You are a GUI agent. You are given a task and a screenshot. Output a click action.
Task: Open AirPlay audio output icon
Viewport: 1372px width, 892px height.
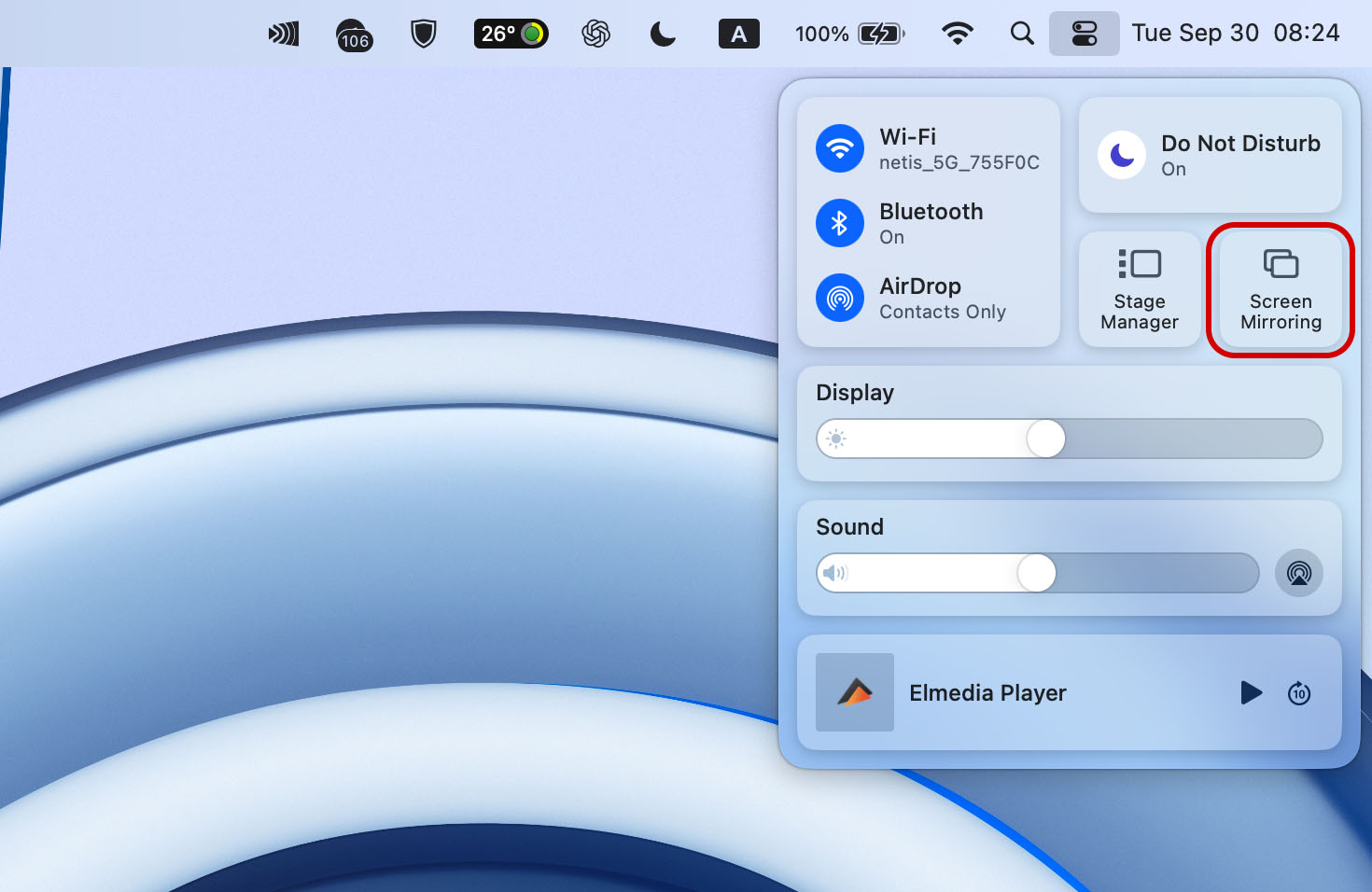click(x=1298, y=573)
